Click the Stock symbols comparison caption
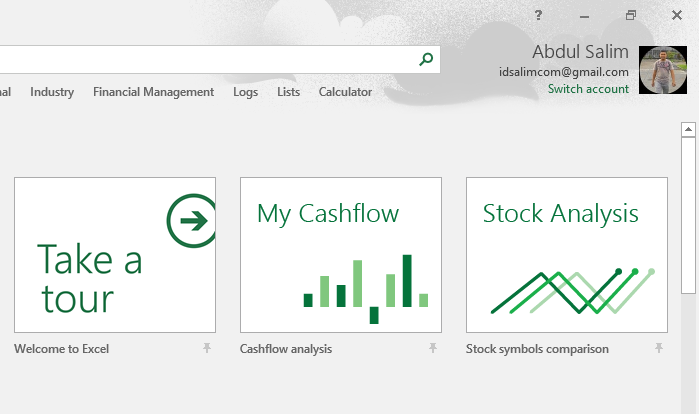Image resolution: width=699 pixels, height=414 pixels. 537,349
